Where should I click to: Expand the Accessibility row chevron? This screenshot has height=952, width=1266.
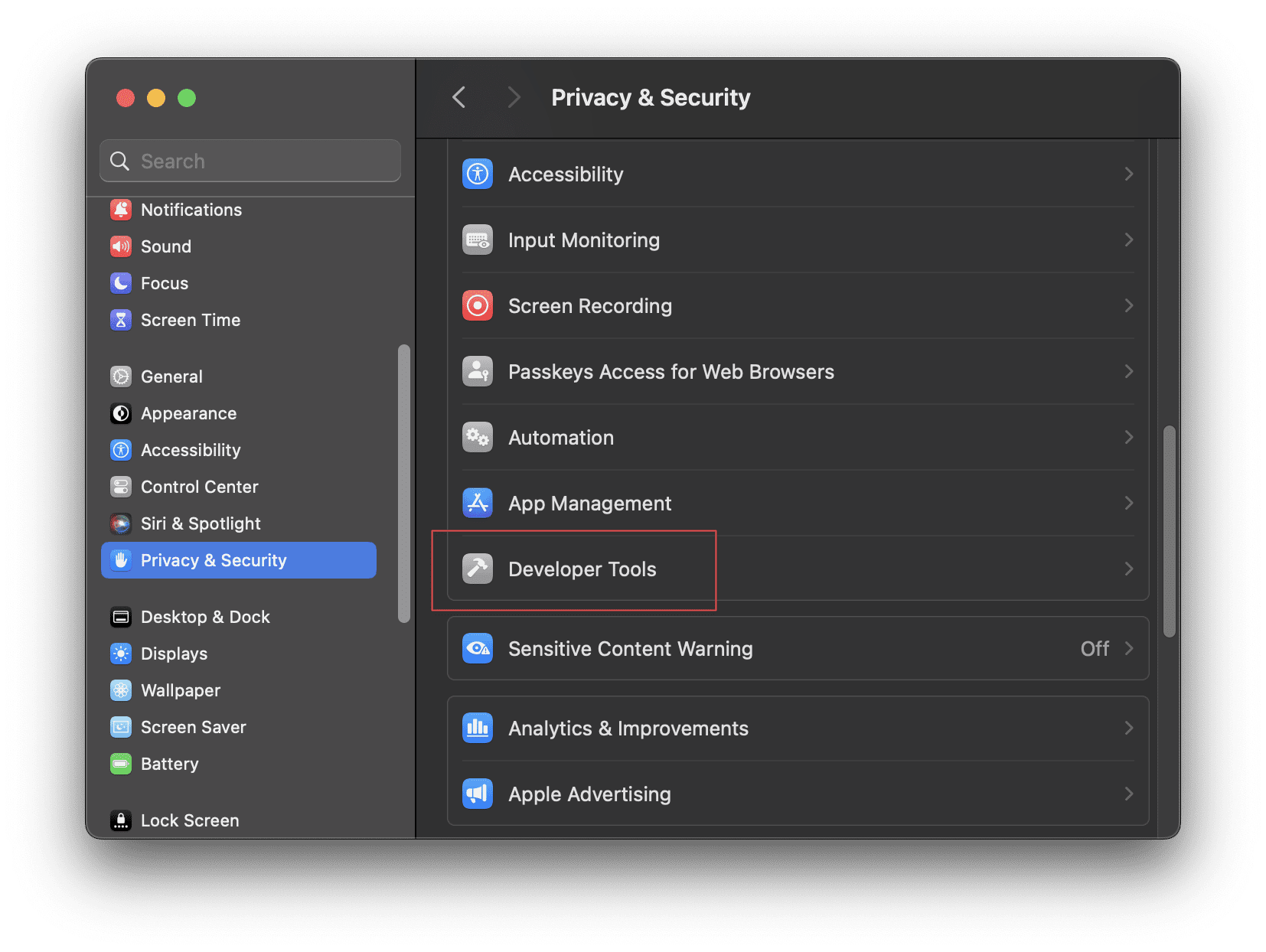tap(1129, 174)
